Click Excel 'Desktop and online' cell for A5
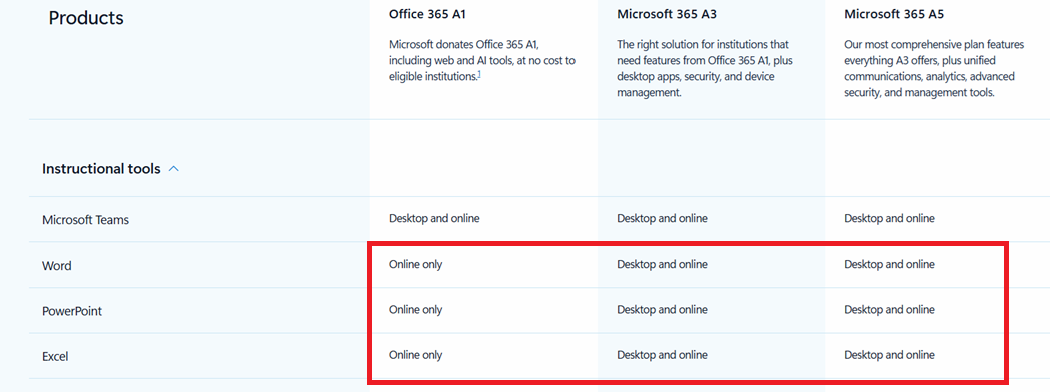The width and height of the screenshot is (1052, 392). (x=889, y=355)
